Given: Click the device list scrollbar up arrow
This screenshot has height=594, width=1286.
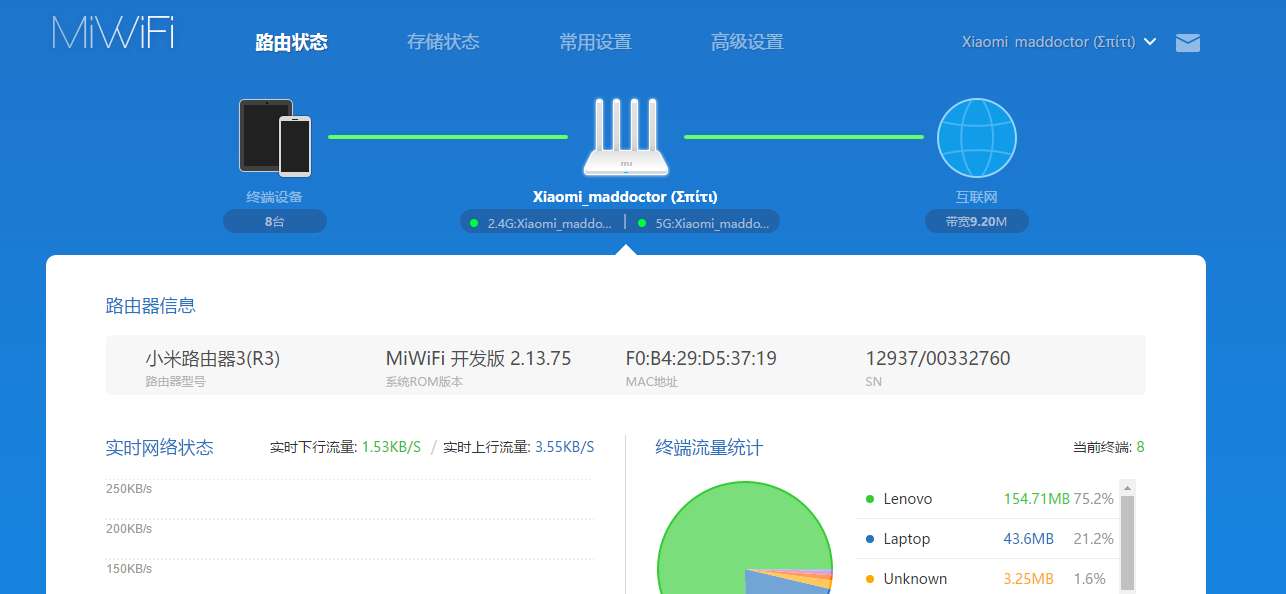Looking at the screenshot, I should click(x=1127, y=488).
